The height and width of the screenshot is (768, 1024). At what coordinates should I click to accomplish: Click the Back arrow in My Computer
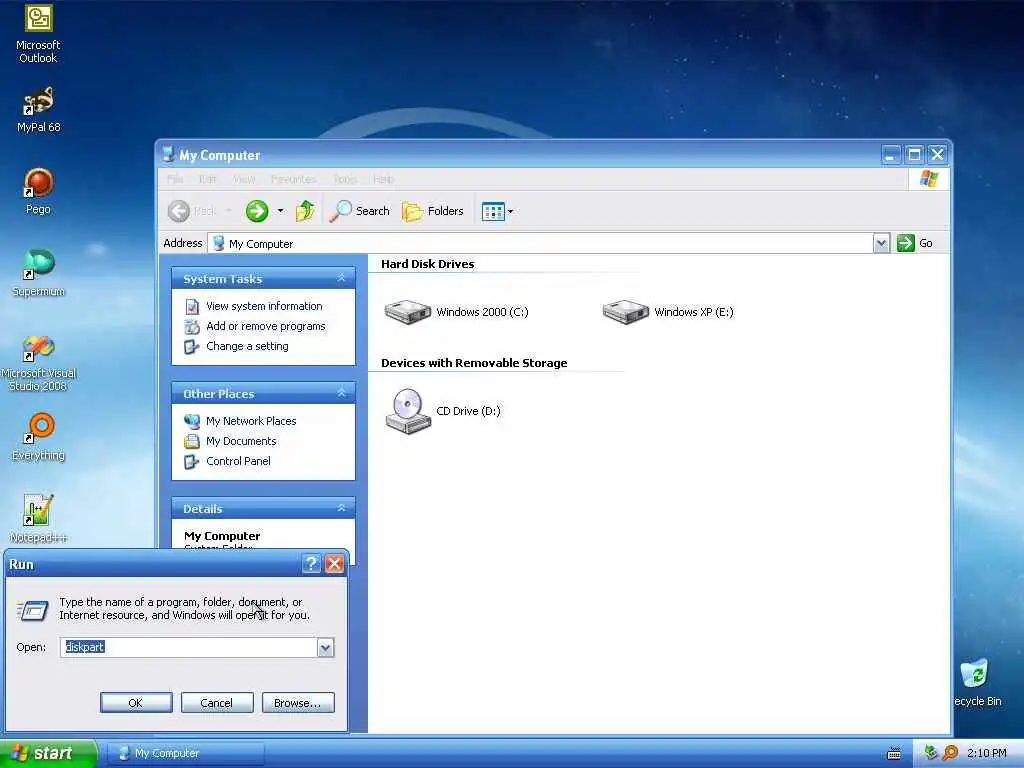[178, 211]
